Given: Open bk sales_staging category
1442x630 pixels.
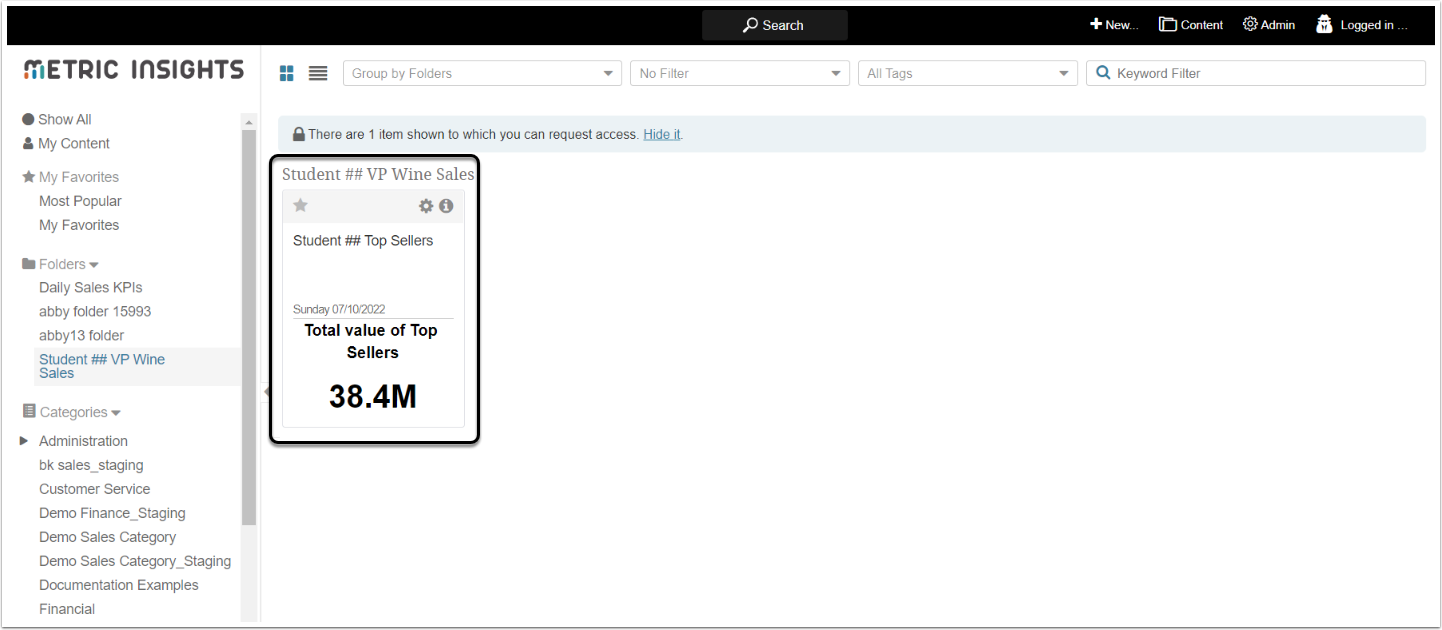Looking at the screenshot, I should click(91, 465).
